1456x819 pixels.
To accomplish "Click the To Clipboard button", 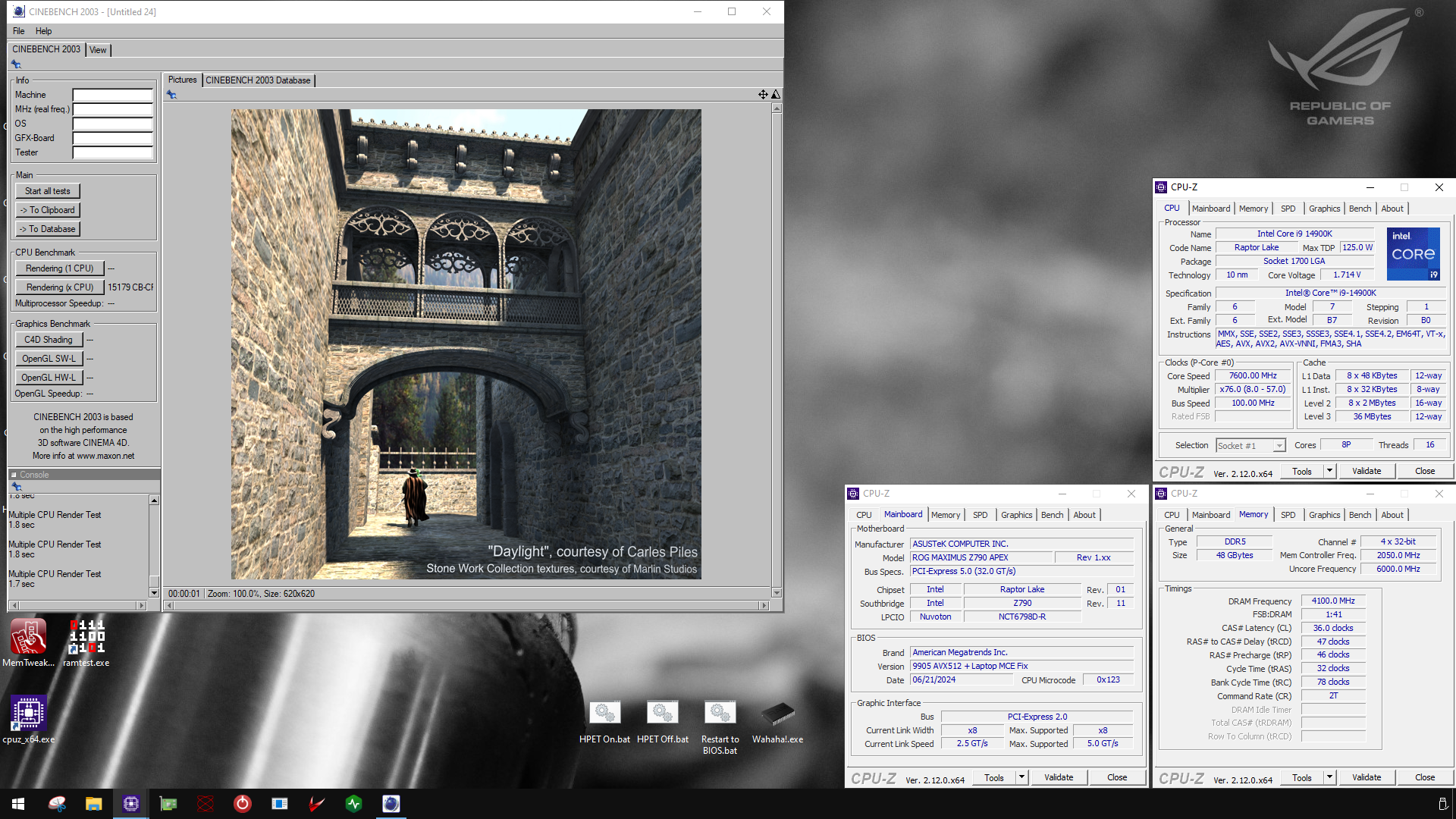I will tap(47, 210).
